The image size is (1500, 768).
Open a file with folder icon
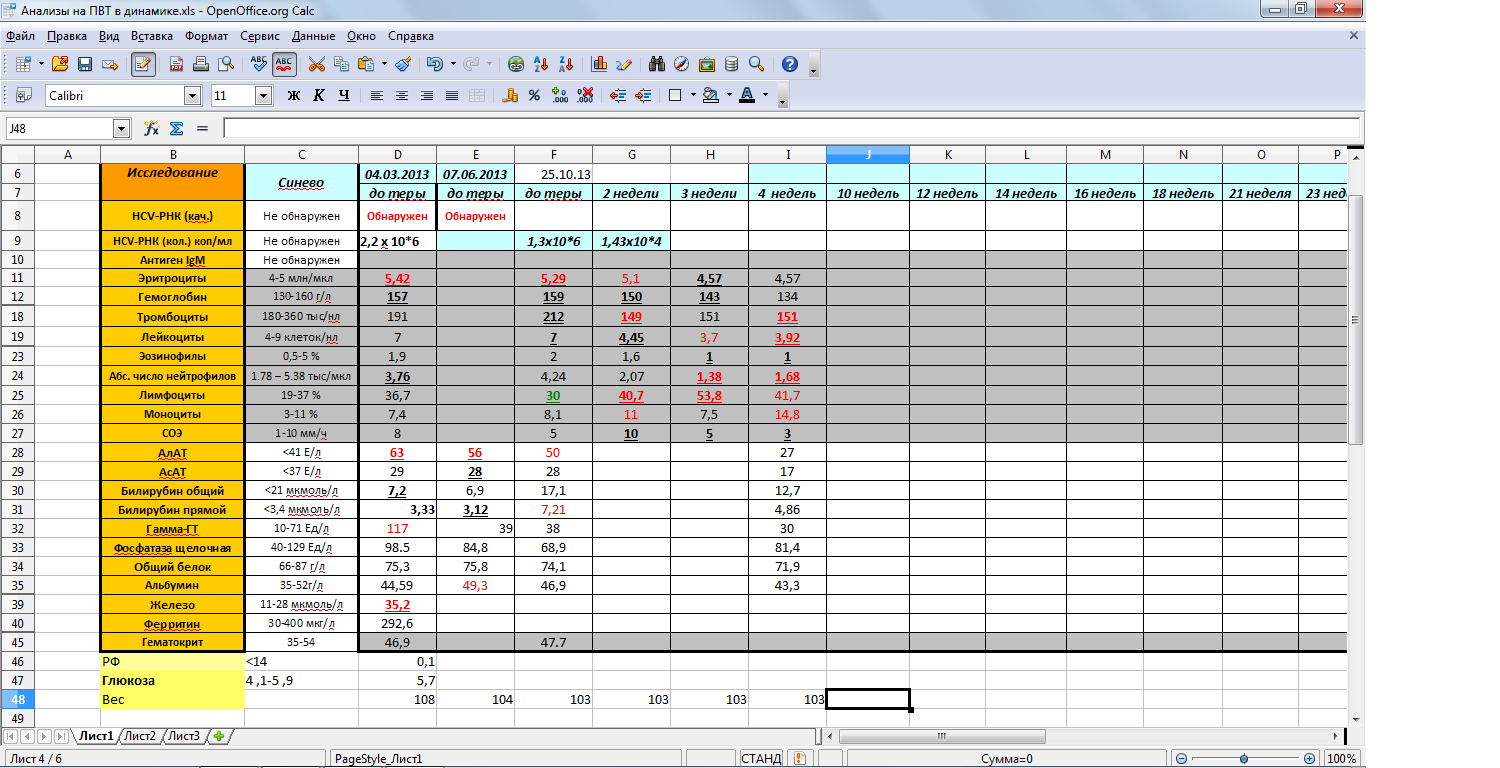coord(60,64)
